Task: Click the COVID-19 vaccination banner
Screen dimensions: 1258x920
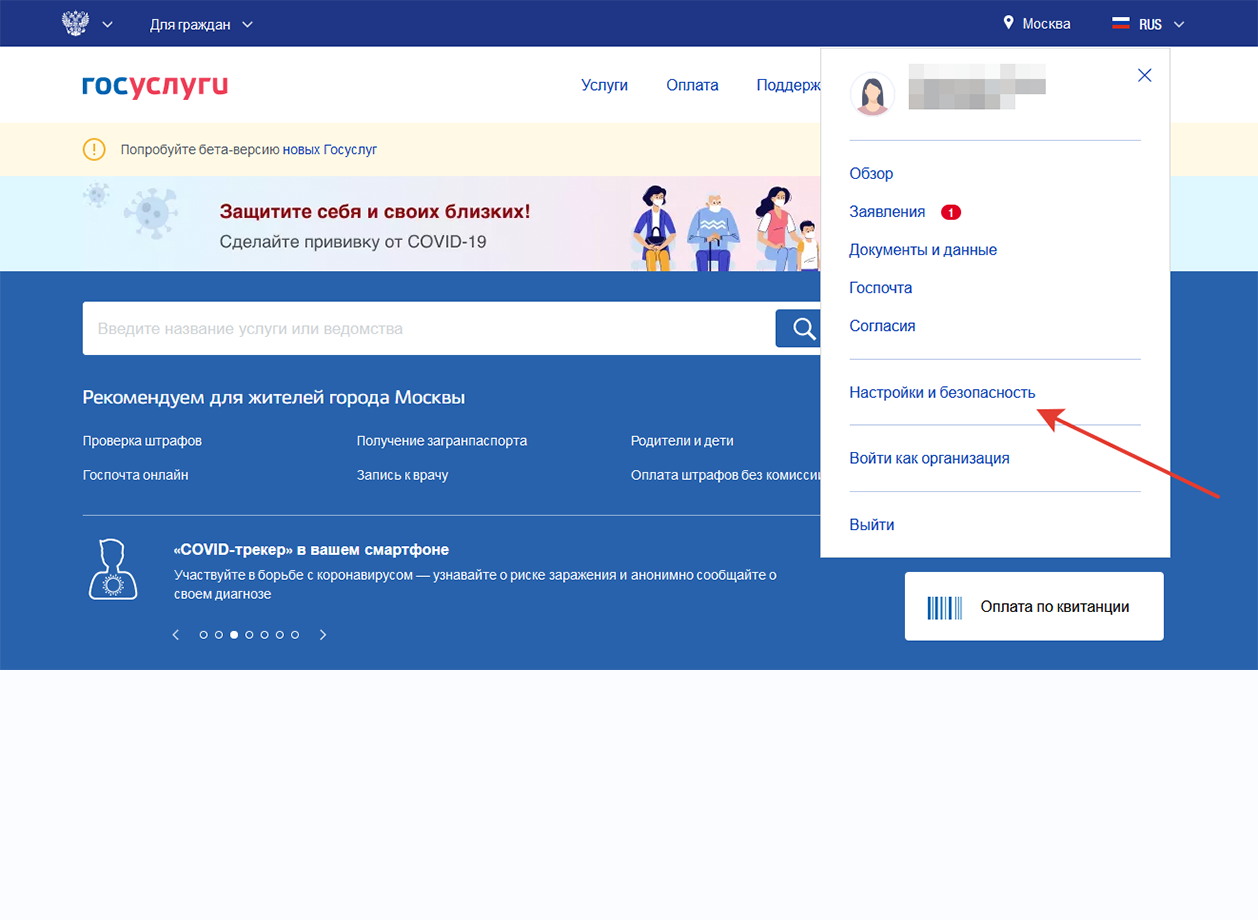Action: (x=410, y=224)
